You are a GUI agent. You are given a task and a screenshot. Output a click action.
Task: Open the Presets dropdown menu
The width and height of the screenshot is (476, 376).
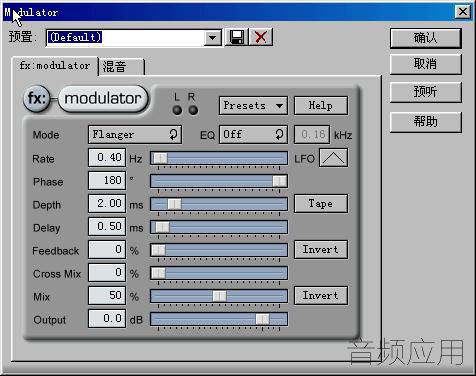(x=253, y=106)
